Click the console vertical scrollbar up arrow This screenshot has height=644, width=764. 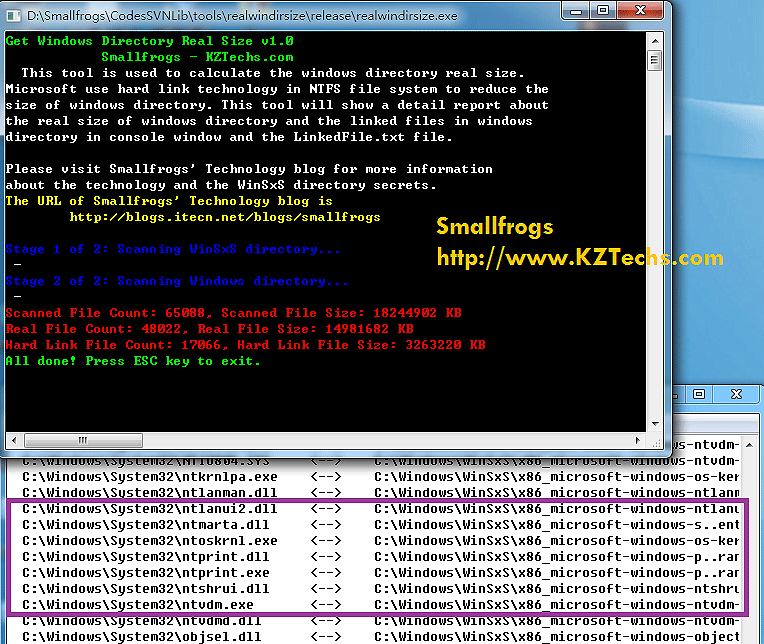[x=654, y=40]
